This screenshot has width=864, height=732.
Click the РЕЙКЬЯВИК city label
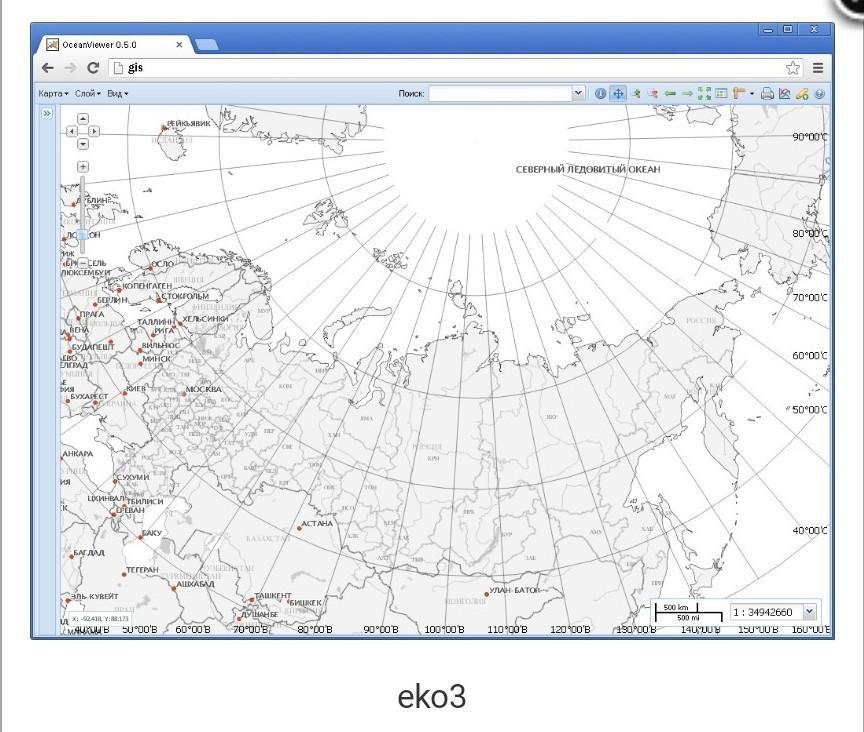click(x=188, y=123)
